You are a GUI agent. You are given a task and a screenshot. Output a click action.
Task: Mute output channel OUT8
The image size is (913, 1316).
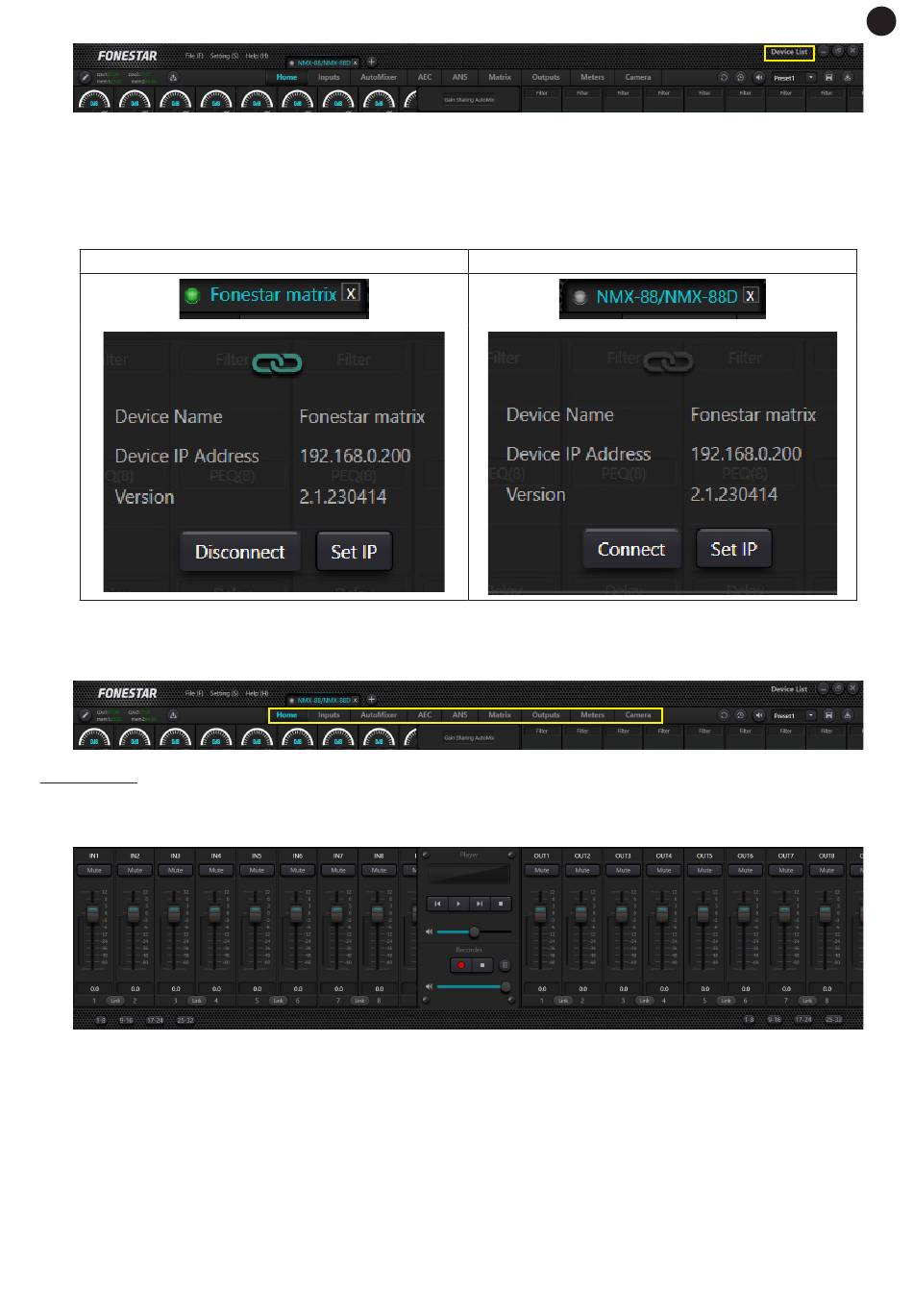[x=827, y=870]
